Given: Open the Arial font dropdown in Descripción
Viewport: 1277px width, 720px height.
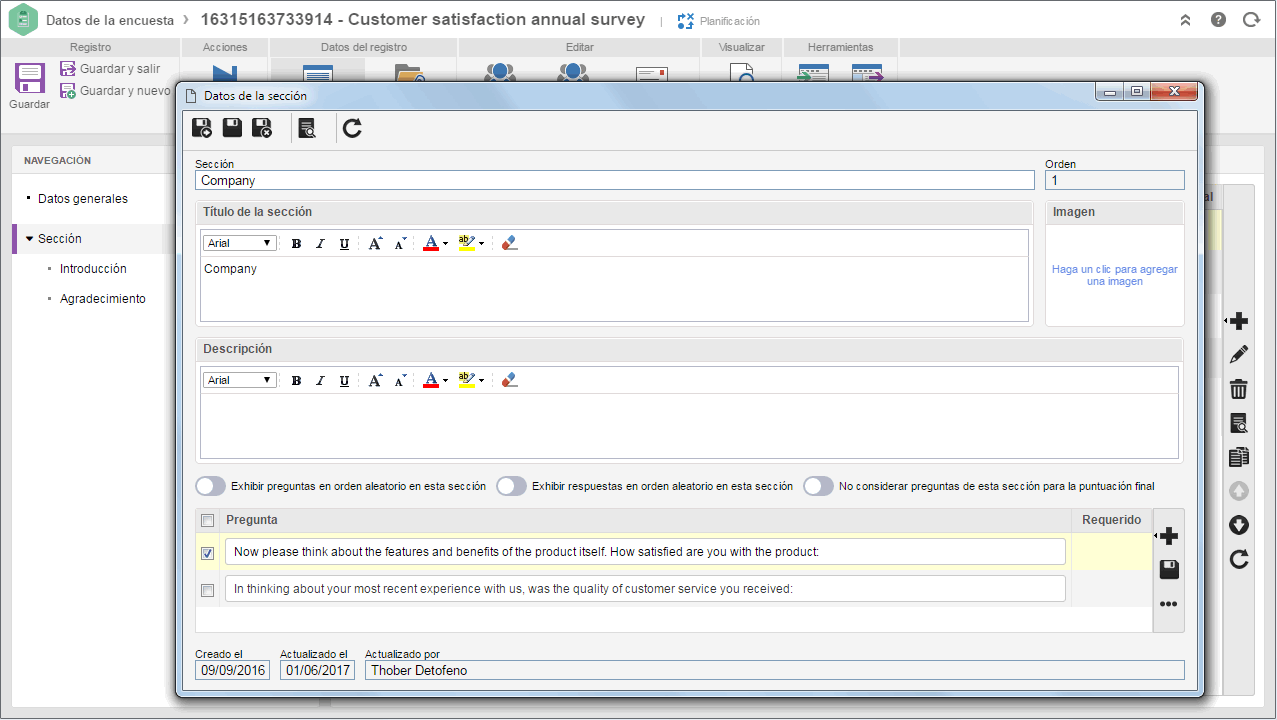Looking at the screenshot, I should click(240, 380).
